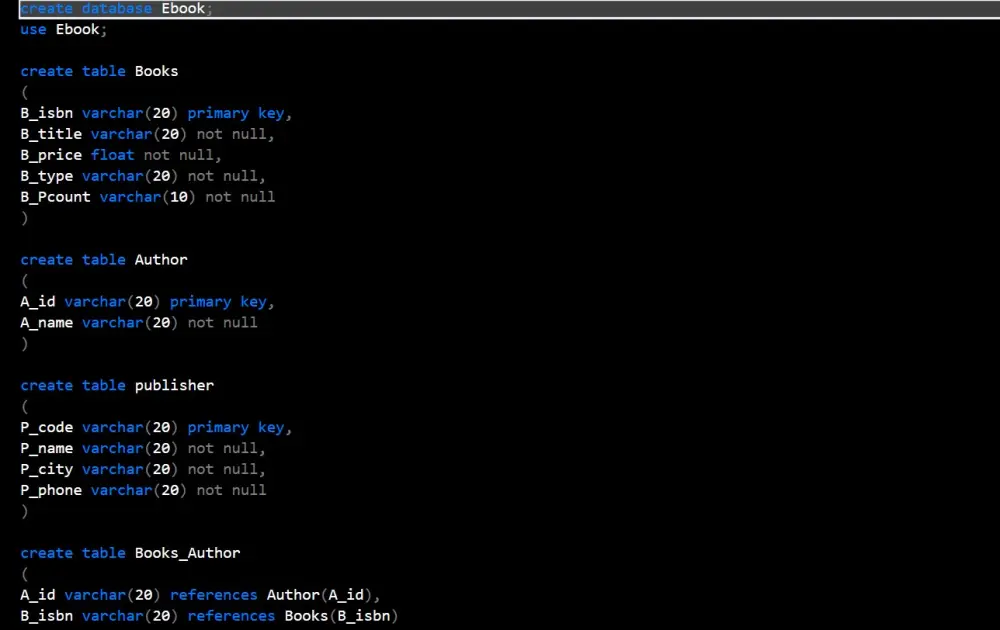Click the 'A_id varchar(20) references Author(A_id)' line

tap(200, 596)
